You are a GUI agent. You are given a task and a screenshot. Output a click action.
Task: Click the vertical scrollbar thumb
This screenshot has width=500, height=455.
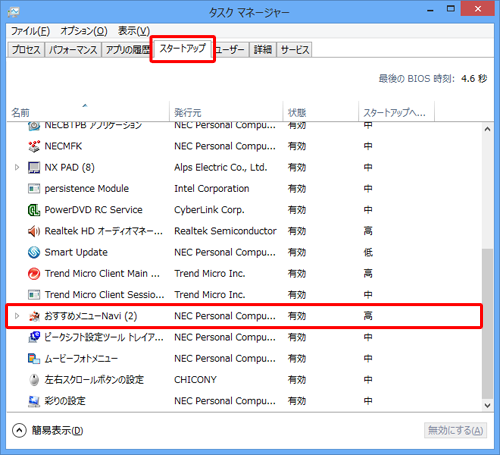pyautogui.click(x=488, y=323)
